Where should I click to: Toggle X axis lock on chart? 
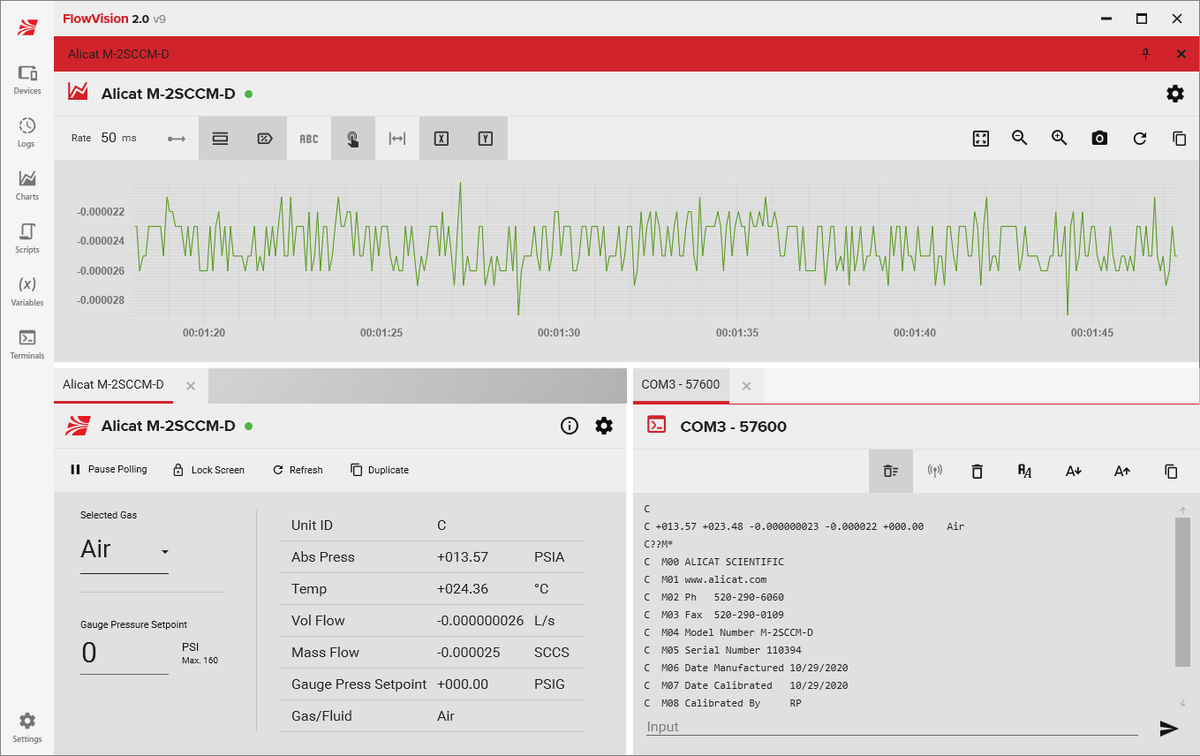(441, 139)
